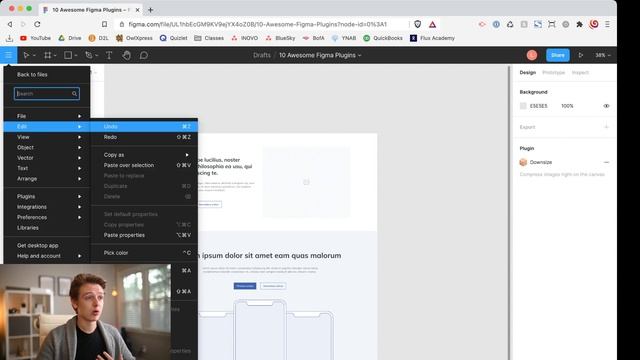The height and width of the screenshot is (360, 640).
Task: Click the blue Share button
Action: point(558,55)
